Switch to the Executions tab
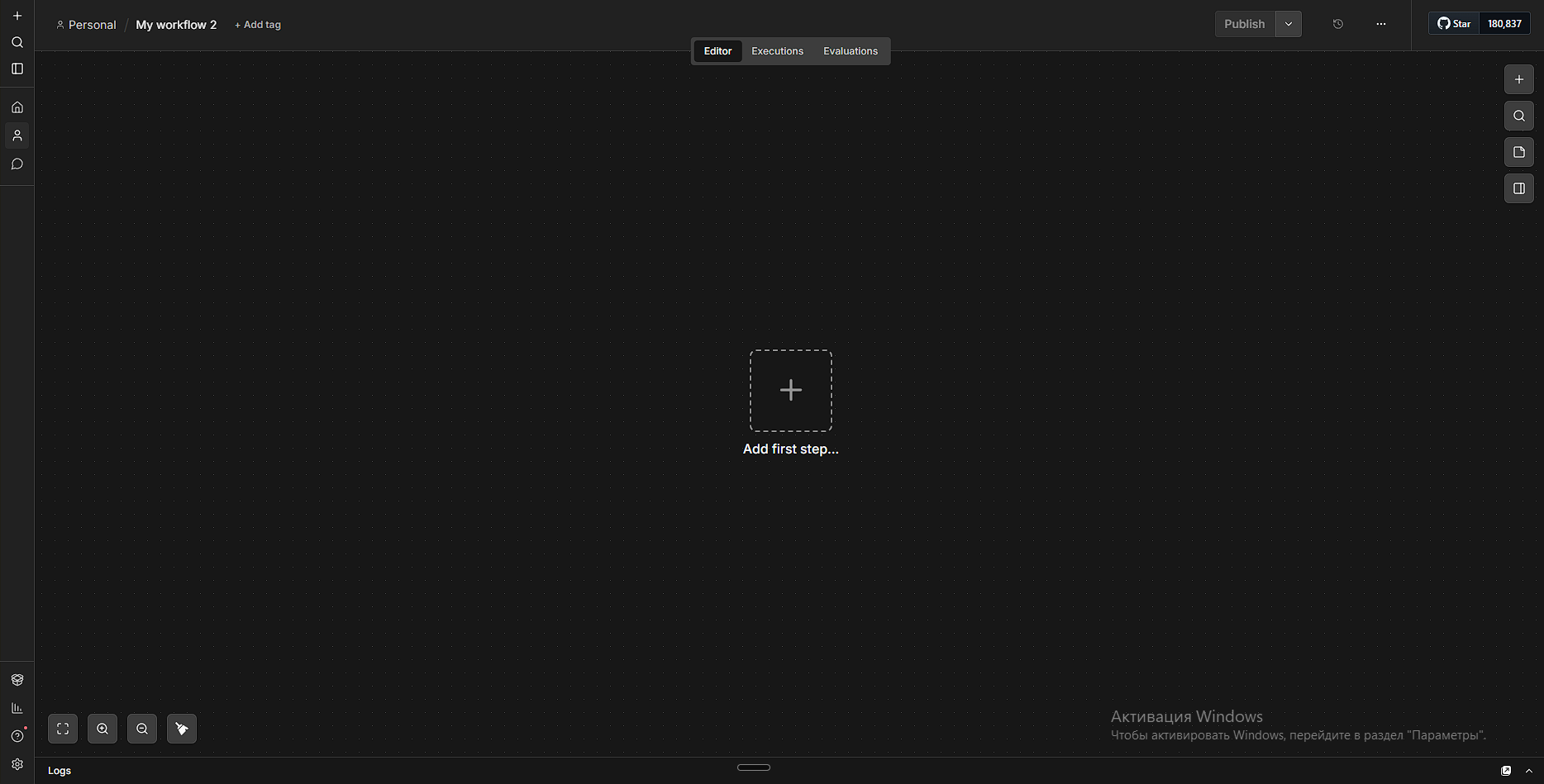This screenshot has height=784, width=1544. pyautogui.click(x=777, y=51)
